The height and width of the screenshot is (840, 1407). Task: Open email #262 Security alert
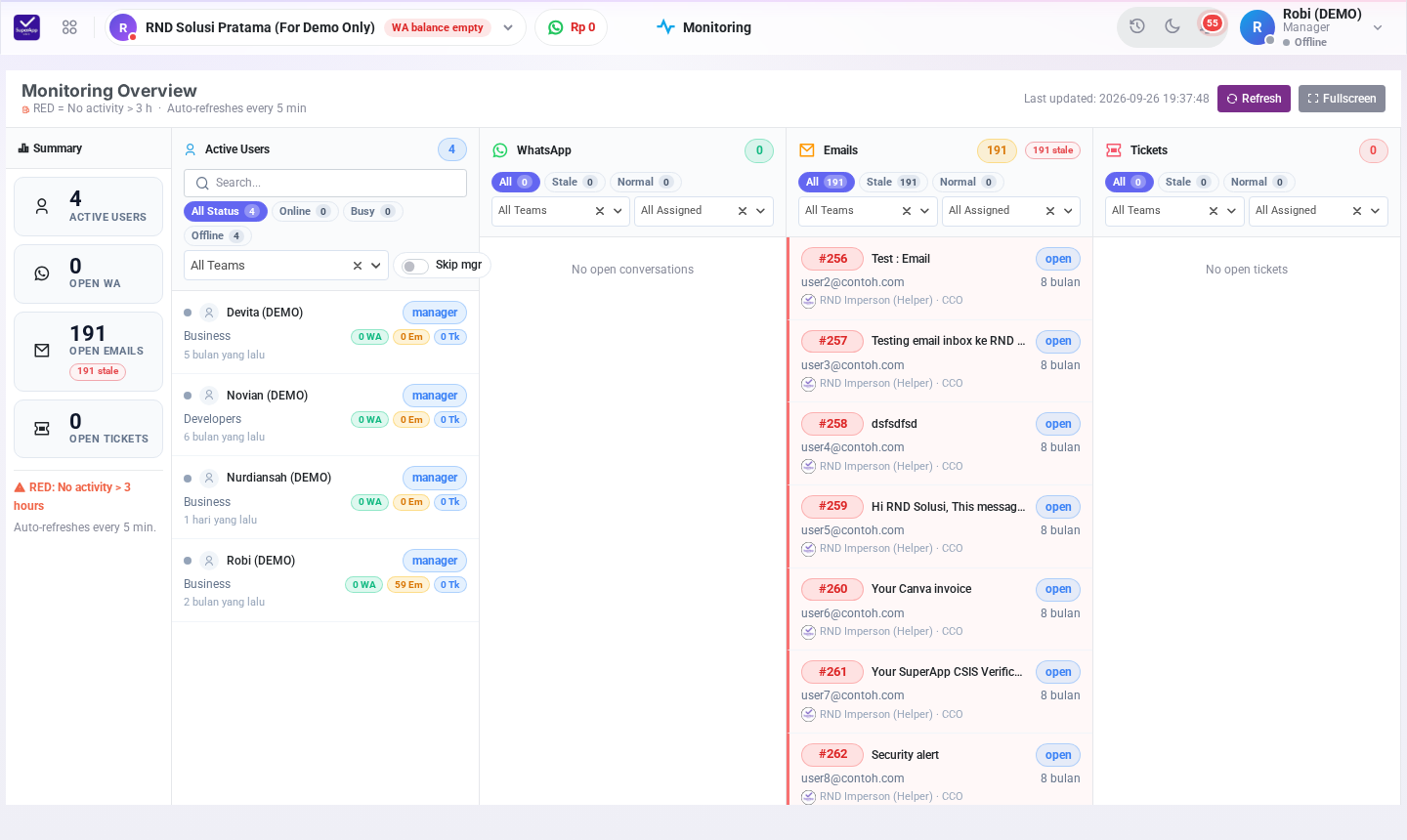point(940,770)
